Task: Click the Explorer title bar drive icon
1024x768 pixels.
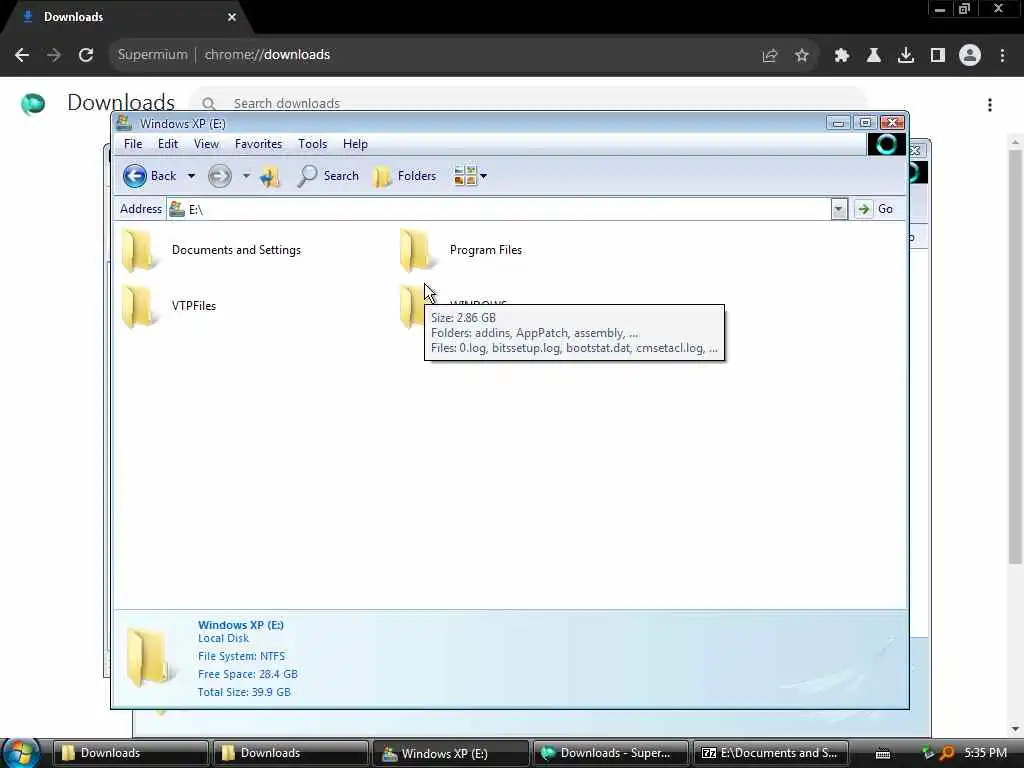Action: click(124, 123)
